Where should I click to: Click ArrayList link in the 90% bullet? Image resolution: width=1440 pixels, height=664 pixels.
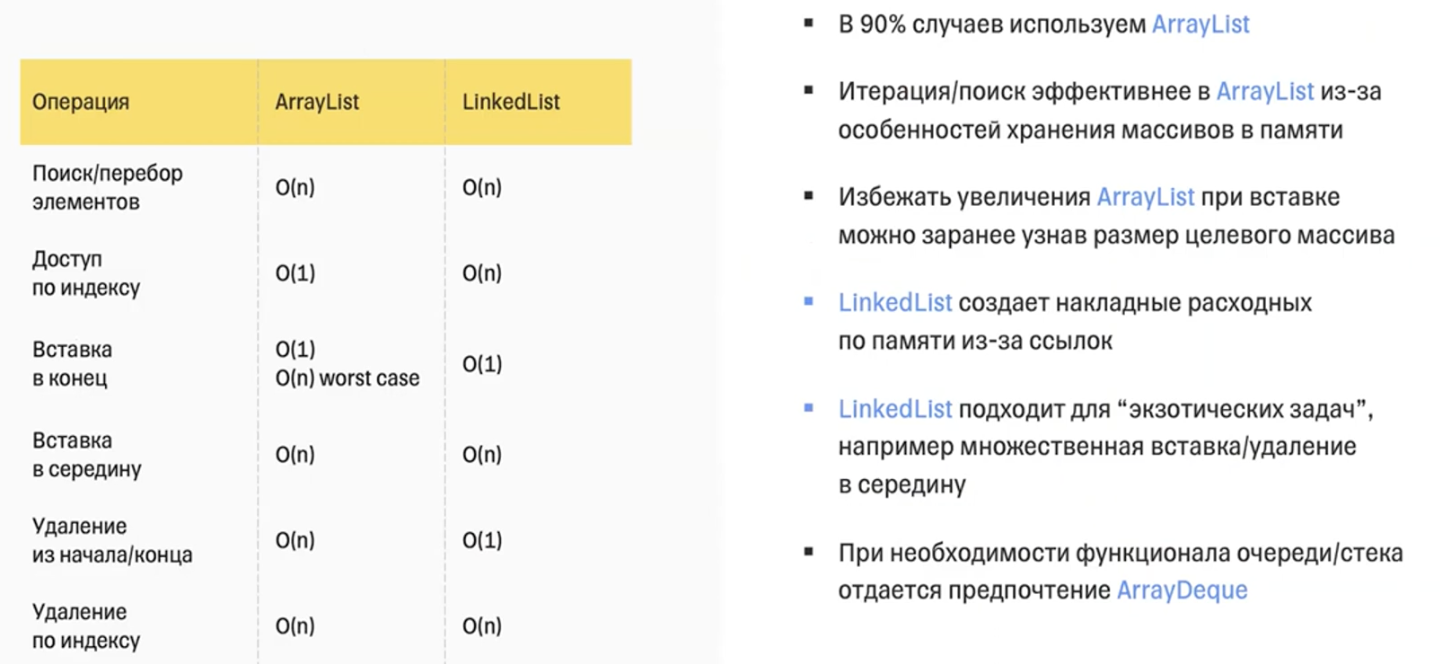pyautogui.click(x=1200, y=24)
